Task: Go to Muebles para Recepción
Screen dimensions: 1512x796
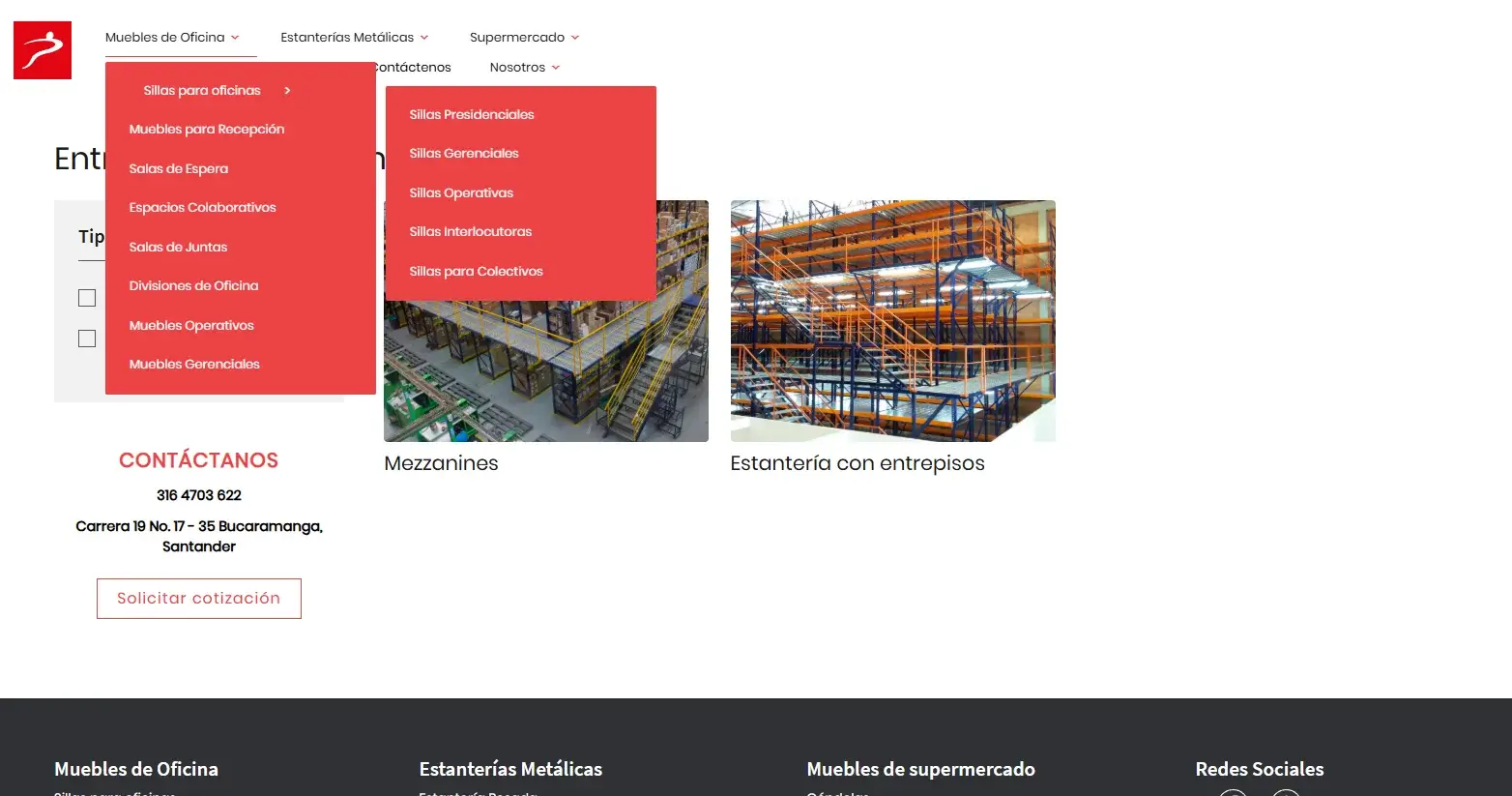Action: [x=206, y=130]
